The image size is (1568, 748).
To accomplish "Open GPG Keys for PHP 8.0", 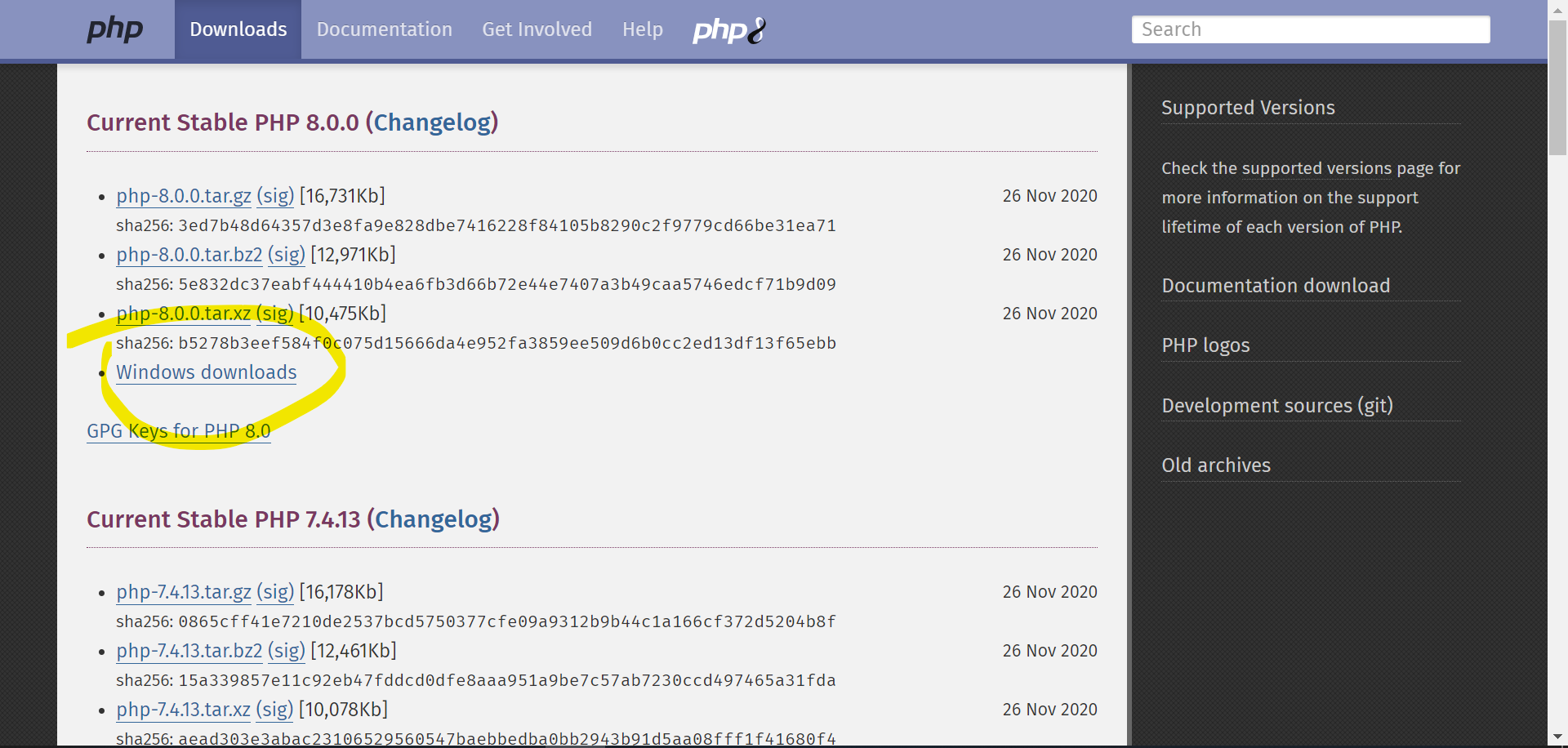I will coord(178,431).
